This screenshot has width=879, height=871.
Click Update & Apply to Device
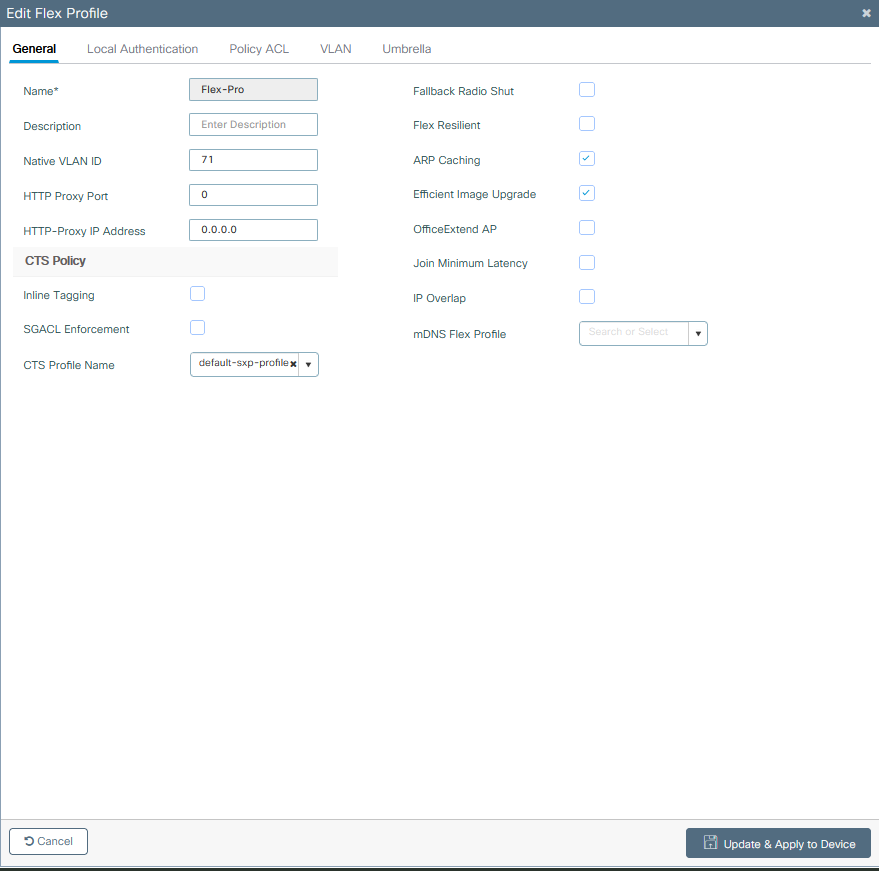click(778, 843)
